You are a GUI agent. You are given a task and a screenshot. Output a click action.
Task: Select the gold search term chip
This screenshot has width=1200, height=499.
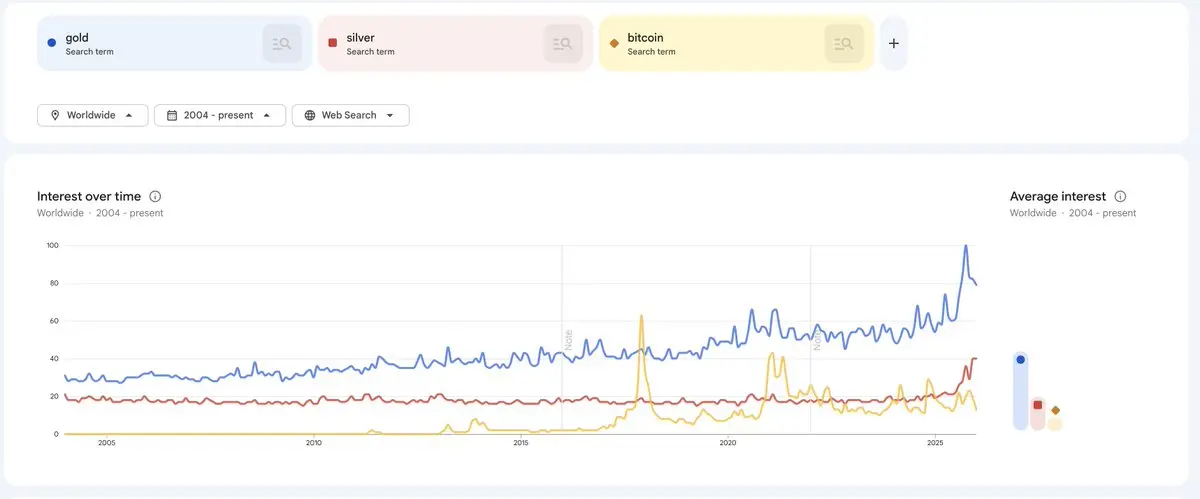coord(140,44)
